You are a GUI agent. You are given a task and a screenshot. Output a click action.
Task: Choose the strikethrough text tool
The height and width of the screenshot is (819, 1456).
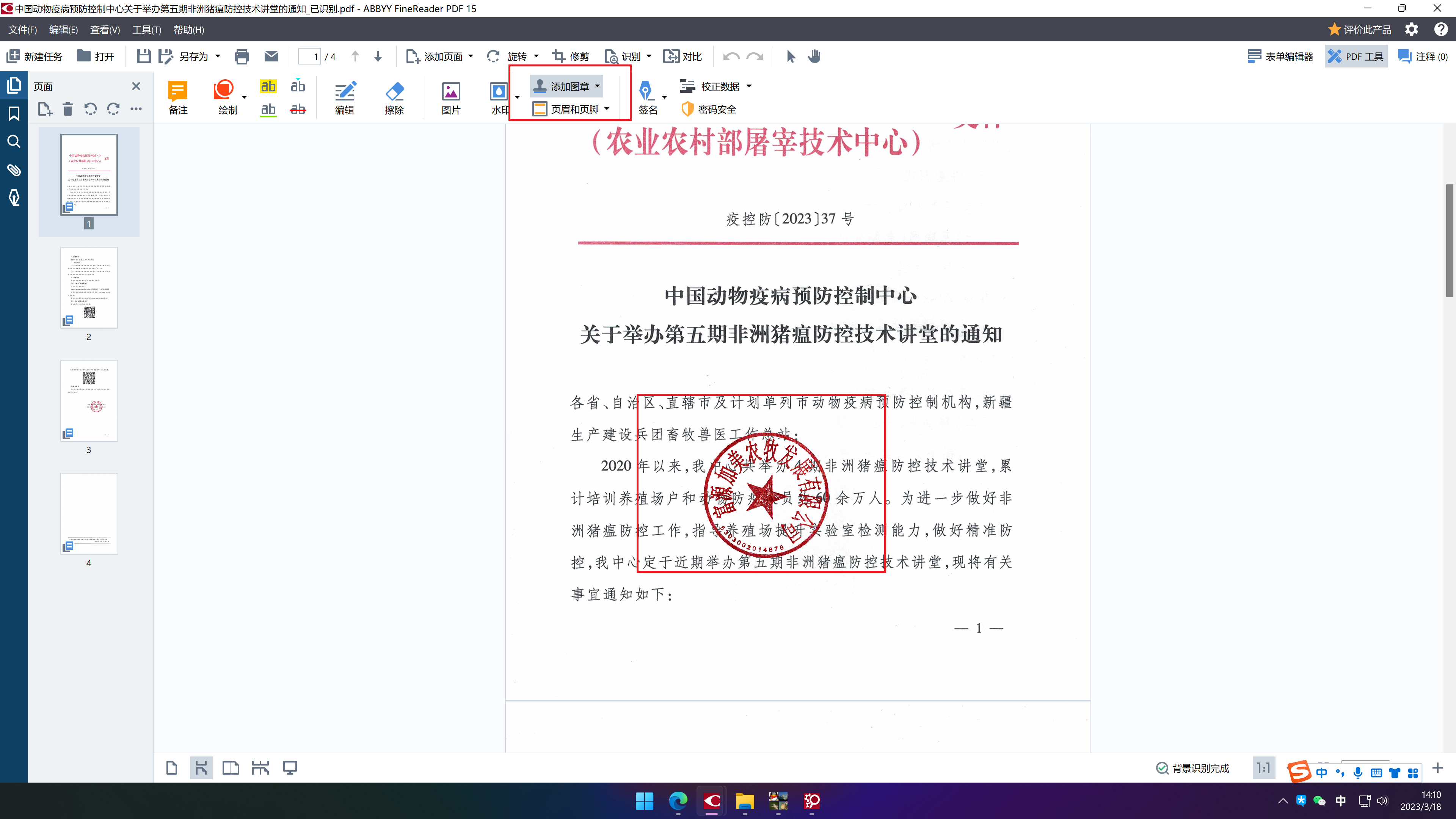point(298,109)
